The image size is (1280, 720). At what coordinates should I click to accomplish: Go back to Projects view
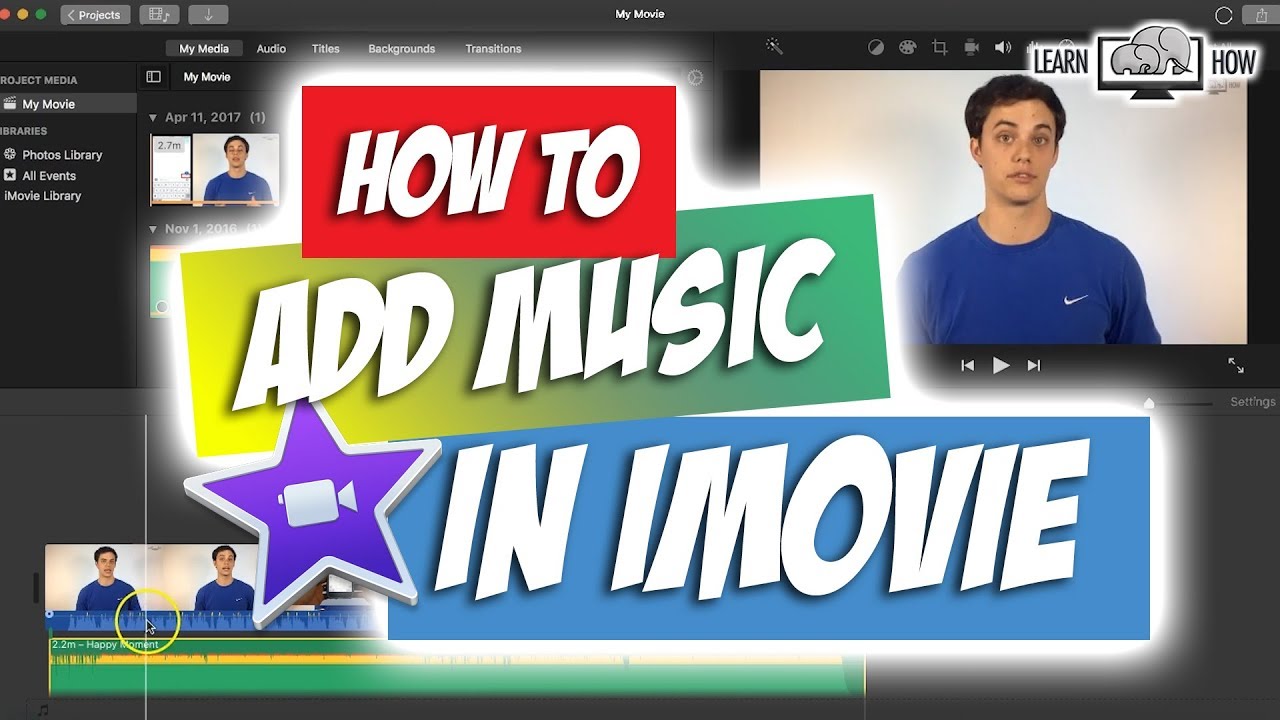pos(95,15)
